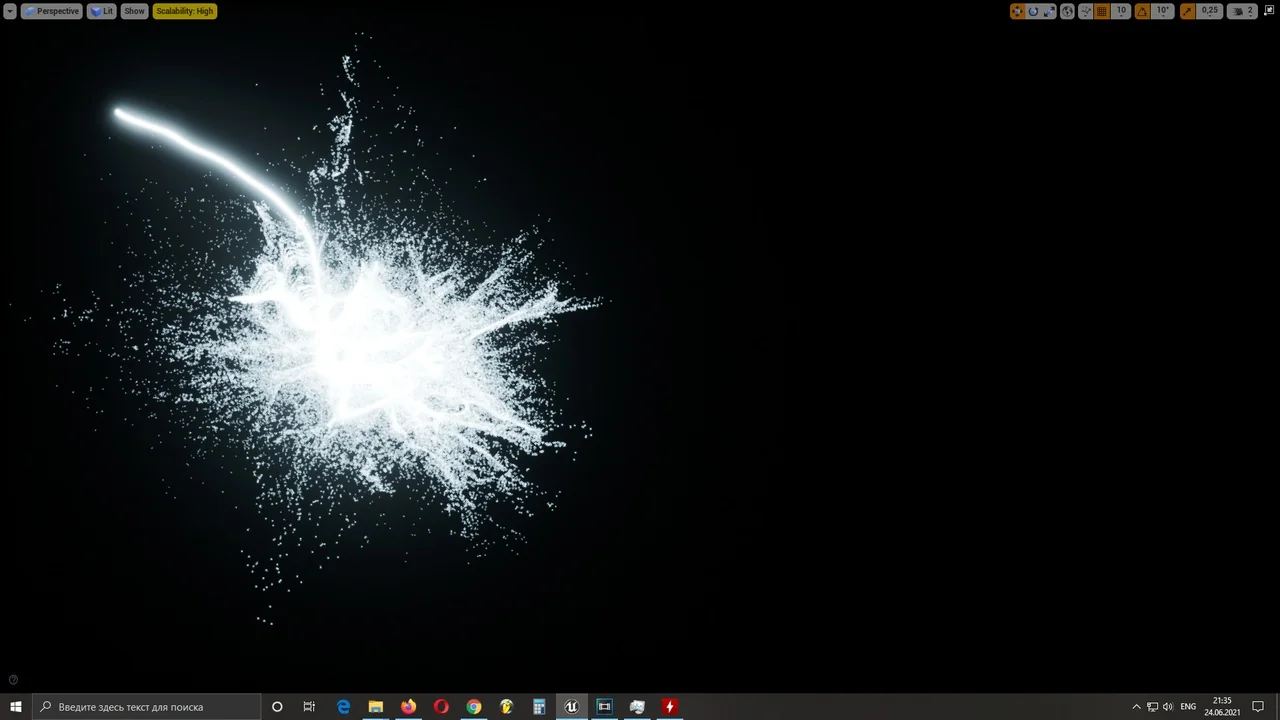Open the grid snap size 10 dropdown
1280x720 pixels.
(1121, 11)
